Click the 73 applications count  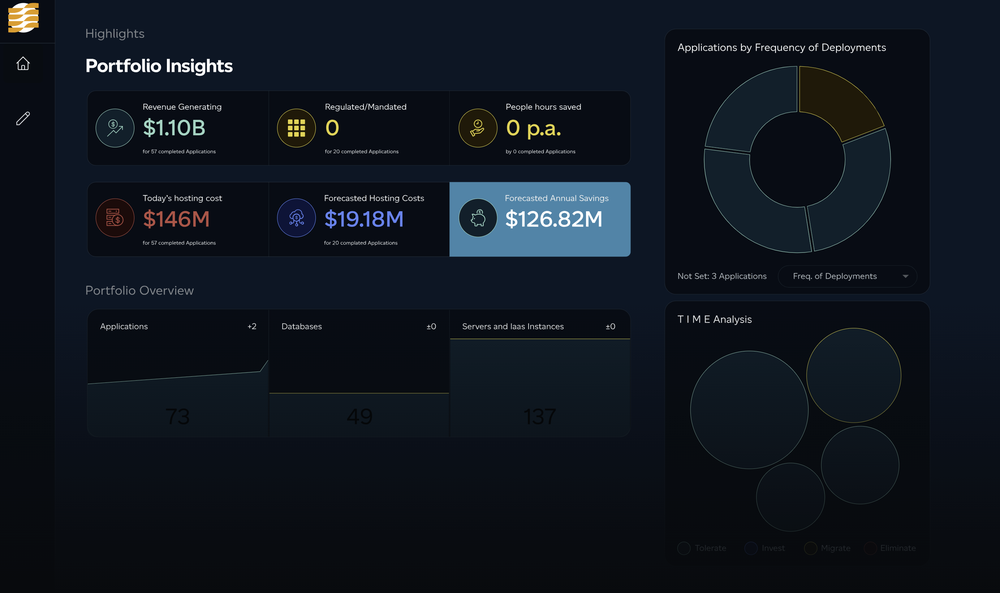[177, 416]
